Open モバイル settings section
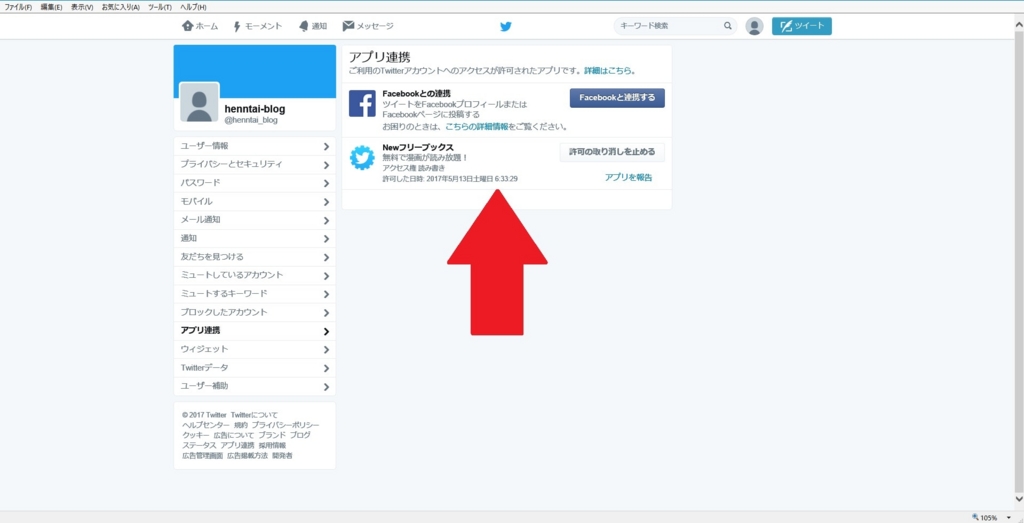The image size is (1024, 523). click(x=255, y=202)
